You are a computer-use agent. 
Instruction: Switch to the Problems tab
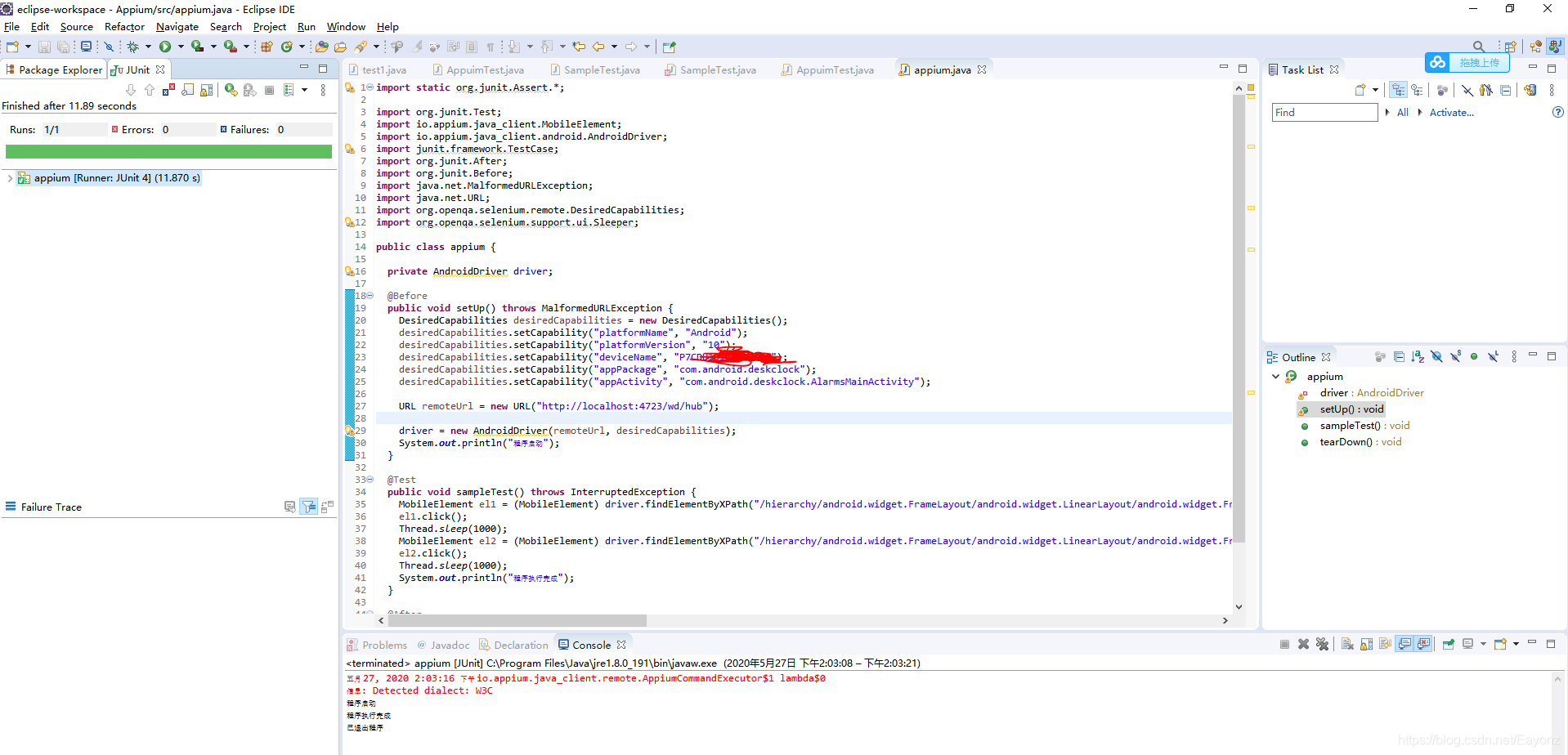[377, 645]
